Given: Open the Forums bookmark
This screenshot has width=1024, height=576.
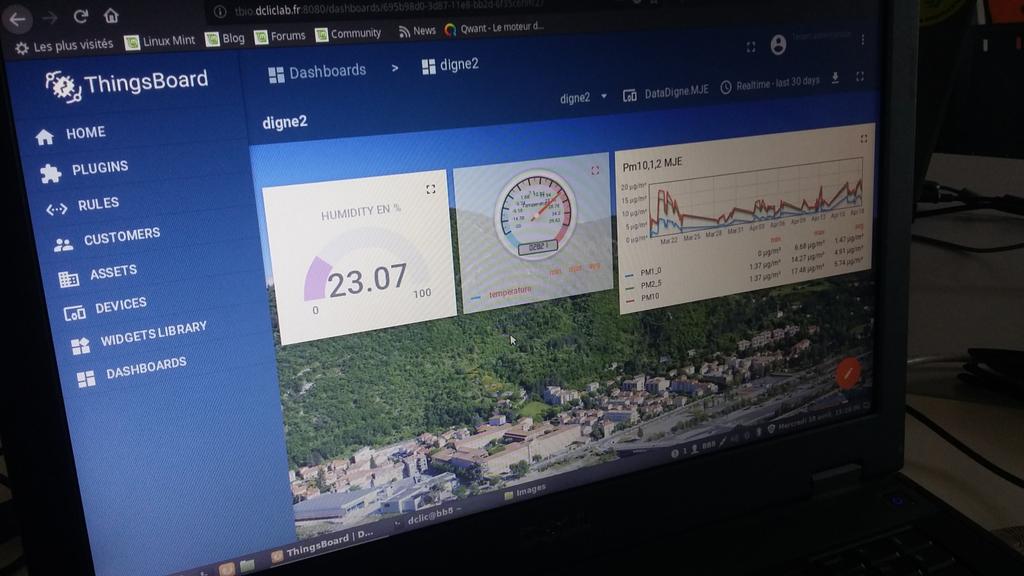Looking at the screenshot, I should [280, 36].
